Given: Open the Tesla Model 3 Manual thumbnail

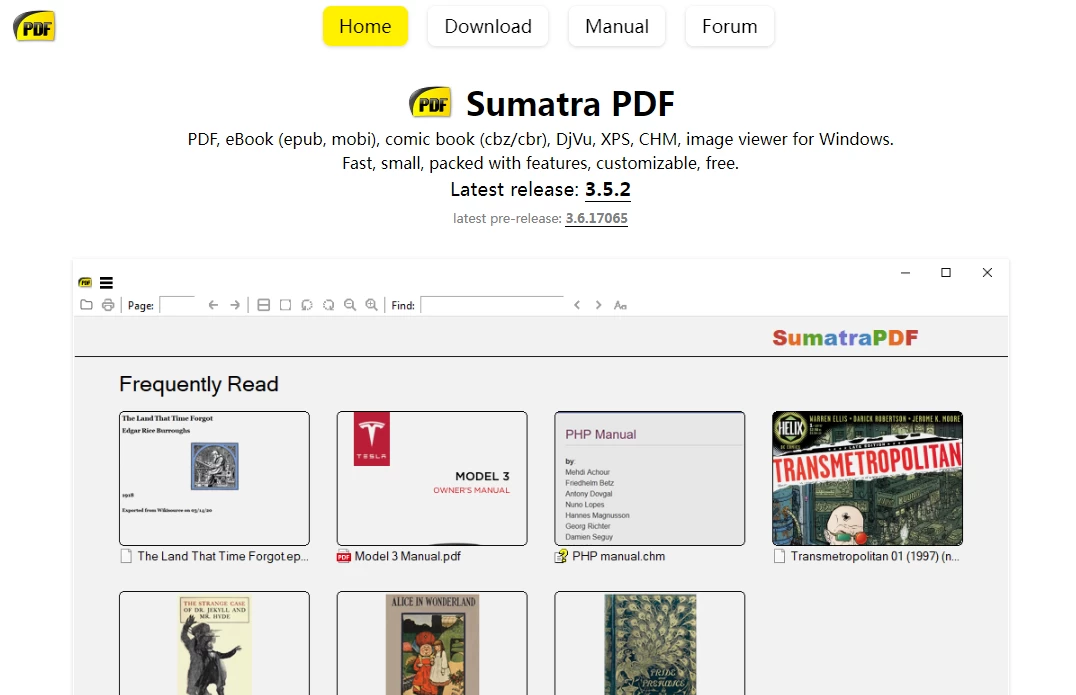Looking at the screenshot, I should click(432, 478).
